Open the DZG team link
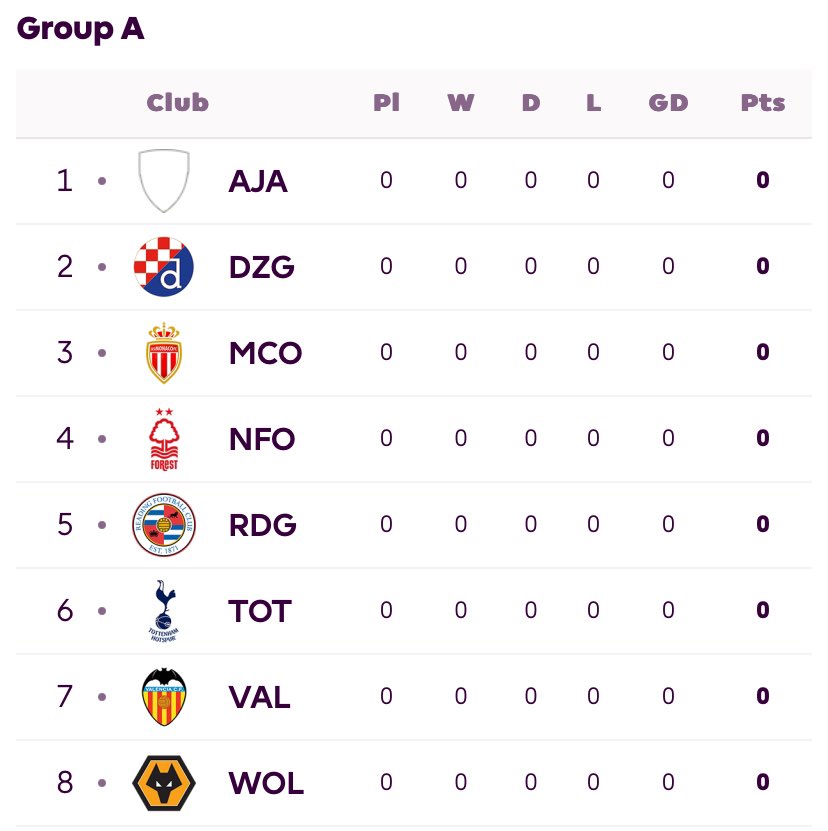The width and height of the screenshot is (828, 831). 262,267
